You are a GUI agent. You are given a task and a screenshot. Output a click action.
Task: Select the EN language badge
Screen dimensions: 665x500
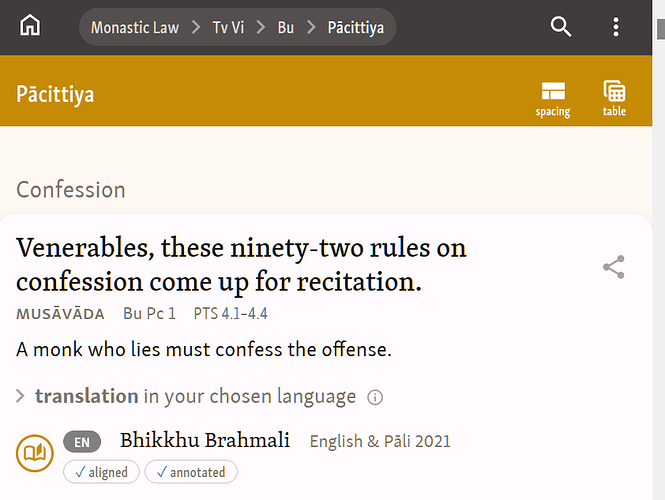(82, 442)
